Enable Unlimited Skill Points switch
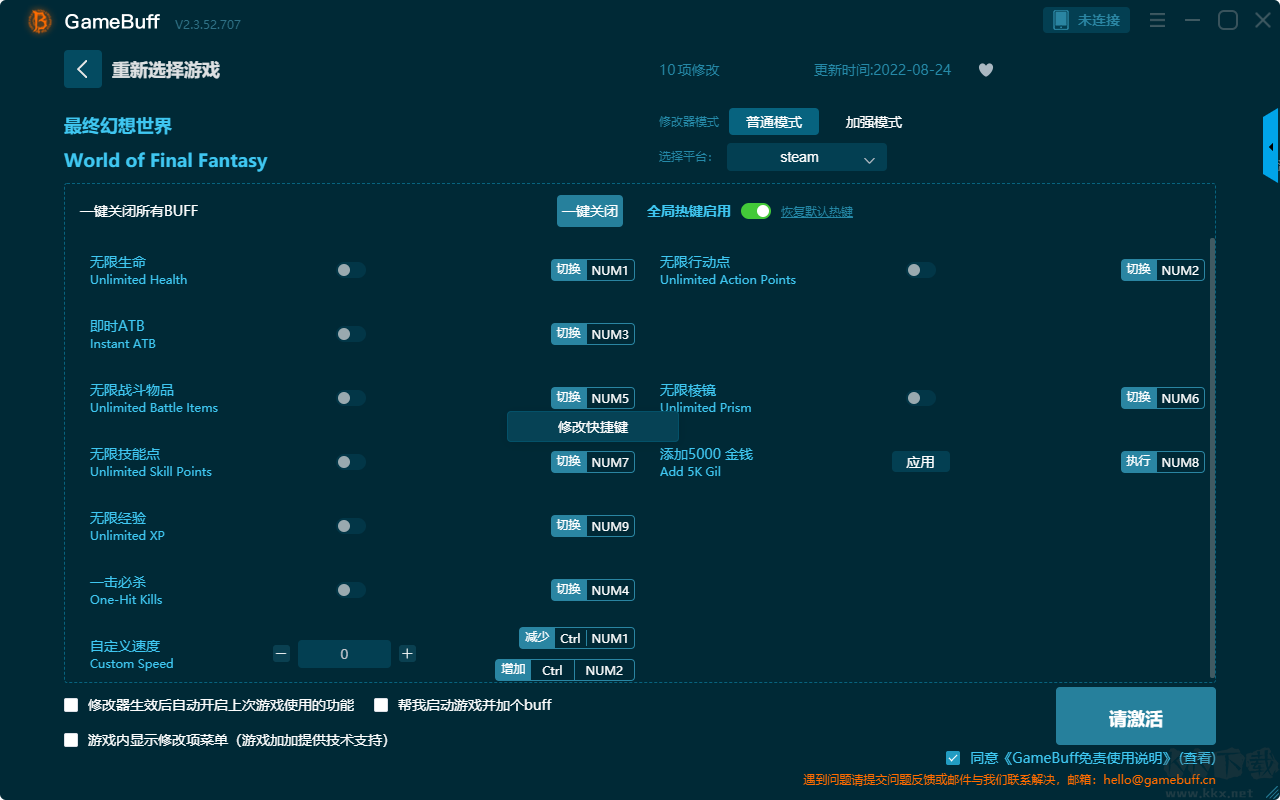 tap(351, 462)
